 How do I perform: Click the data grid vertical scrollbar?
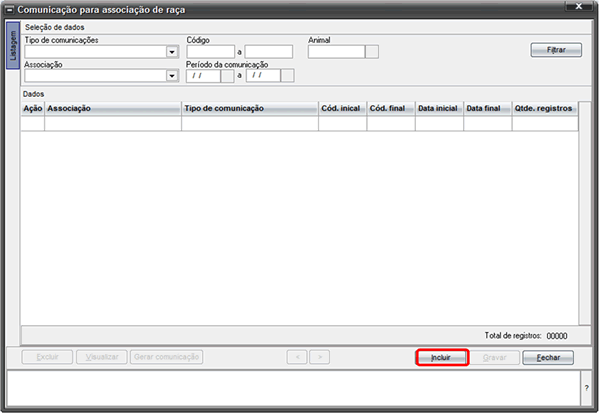coord(585,213)
